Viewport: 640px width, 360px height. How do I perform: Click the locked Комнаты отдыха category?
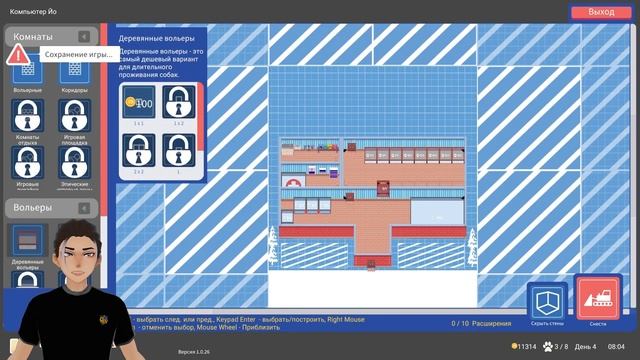[27, 116]
